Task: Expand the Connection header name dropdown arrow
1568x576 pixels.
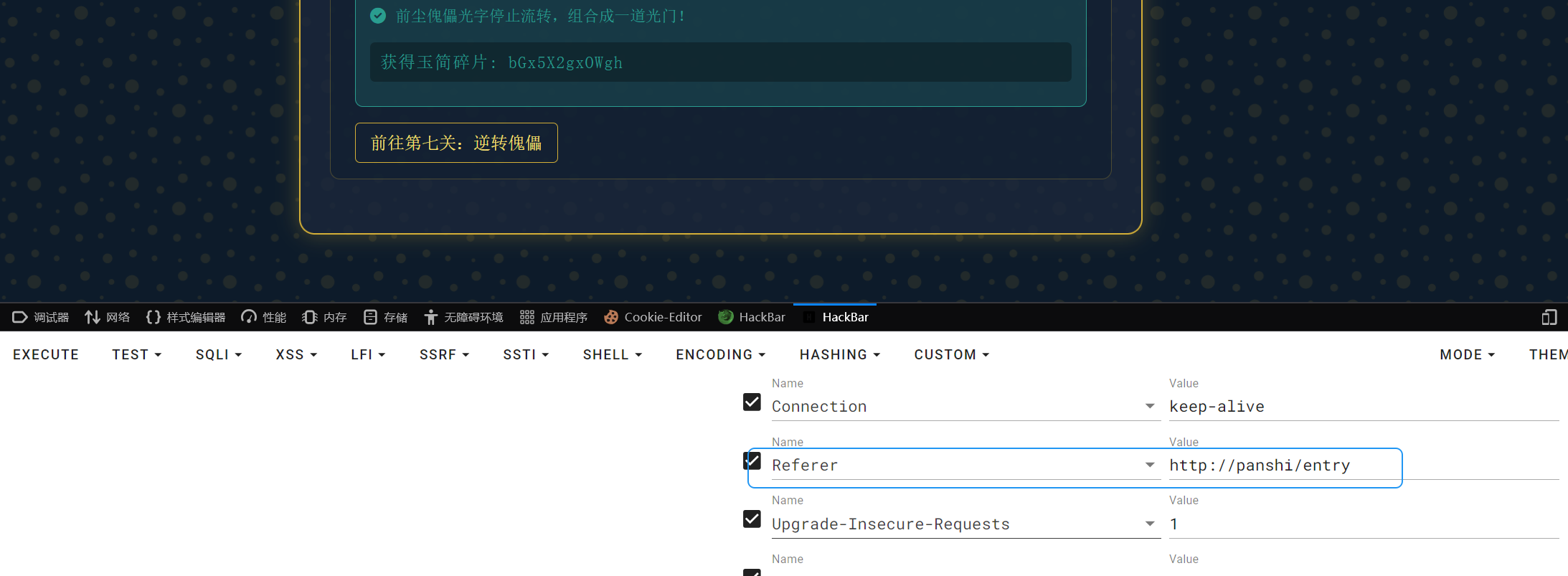Action: 1150,406
